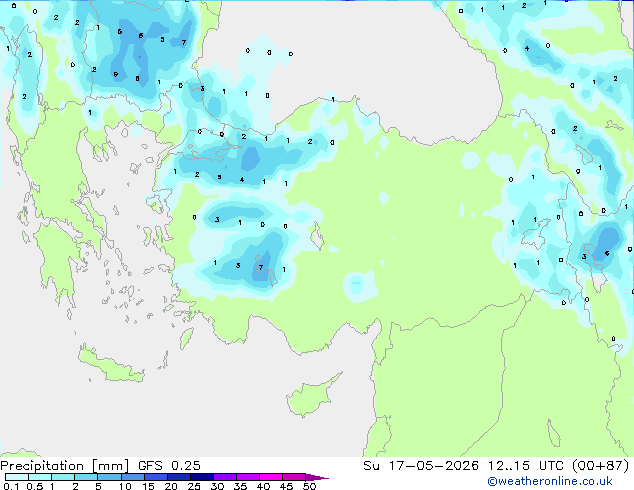Select magenta legend swatch between 40 and 45

[x=271, y=477]
